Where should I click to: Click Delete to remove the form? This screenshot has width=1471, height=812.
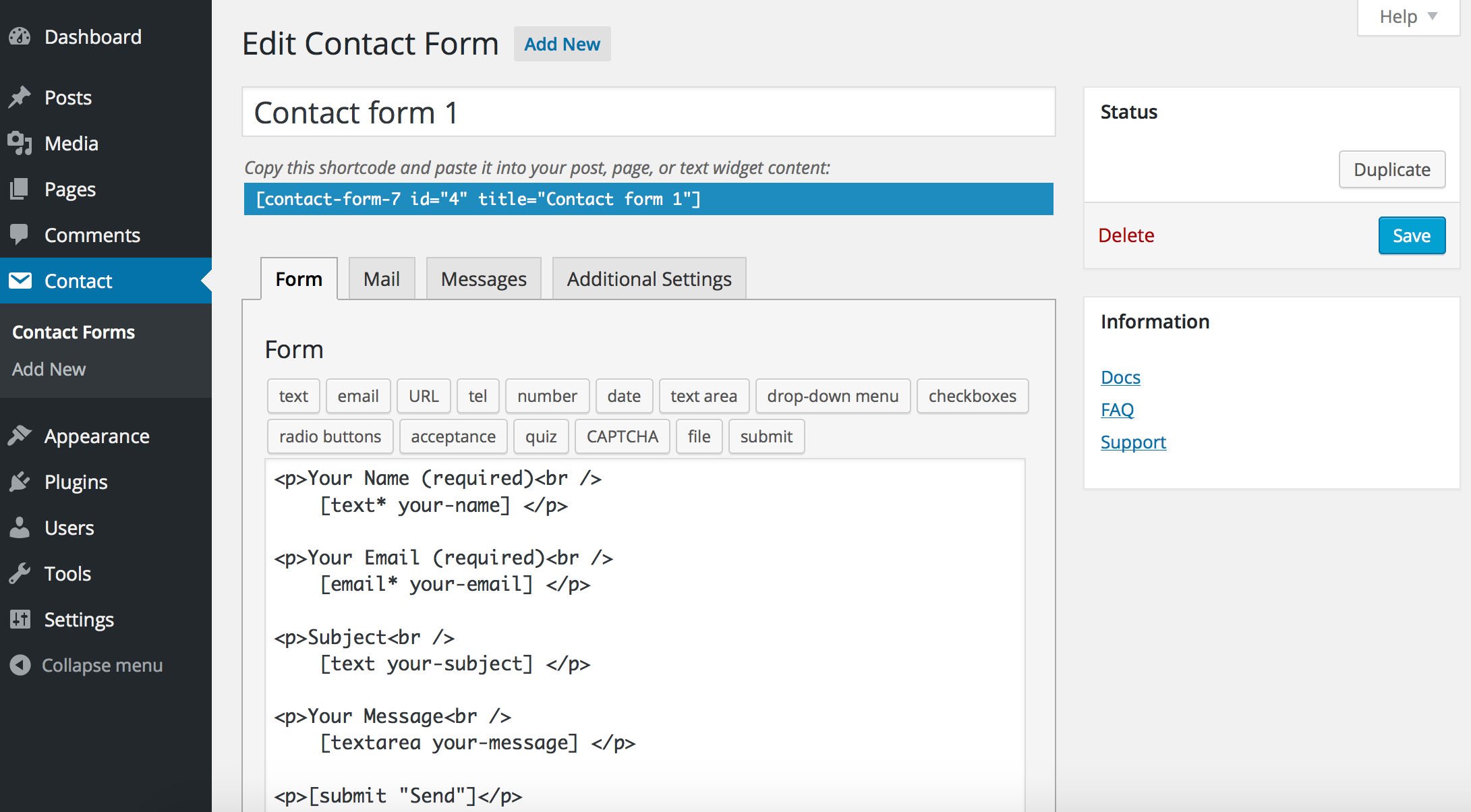(x=1127, y=235)
